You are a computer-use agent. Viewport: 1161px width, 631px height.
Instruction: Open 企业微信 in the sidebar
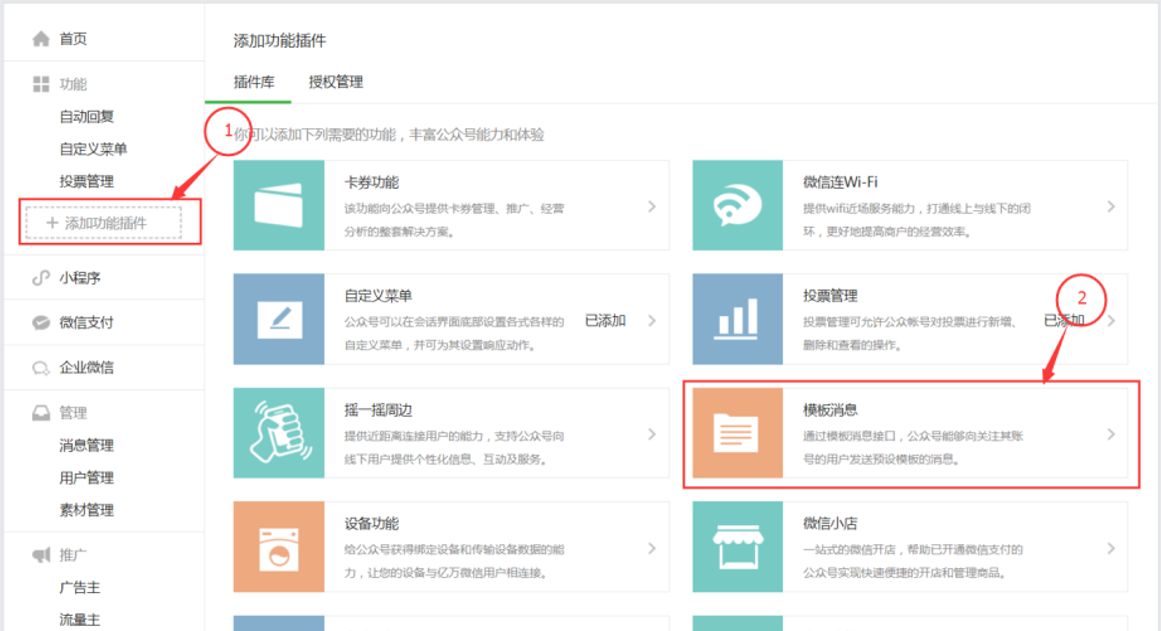click(87, 367)
